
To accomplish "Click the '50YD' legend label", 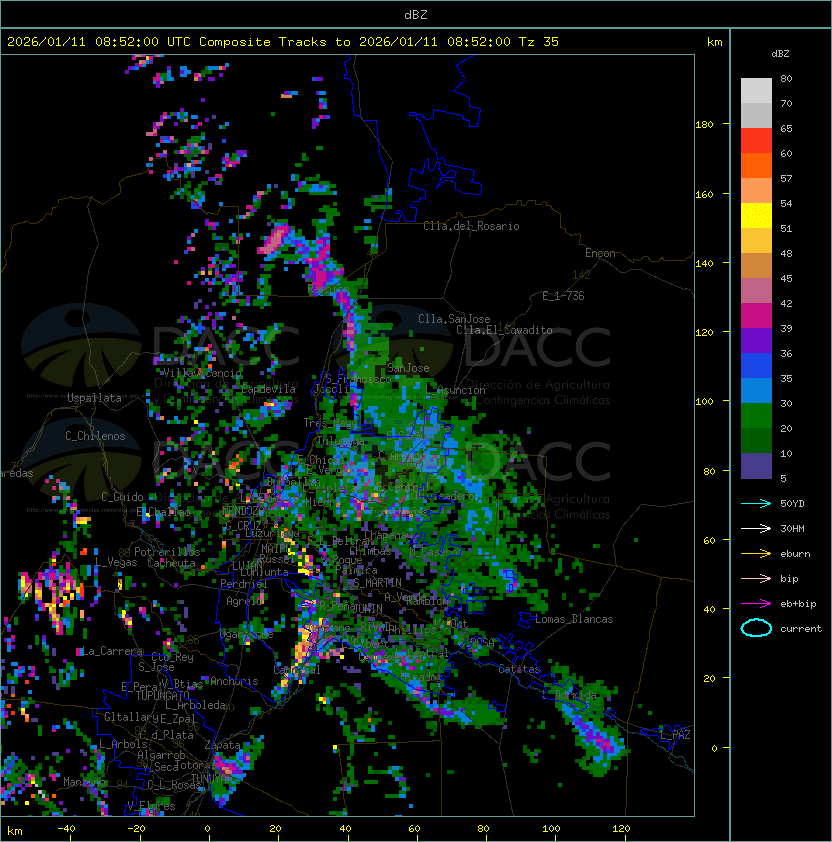I will (792, 504).
